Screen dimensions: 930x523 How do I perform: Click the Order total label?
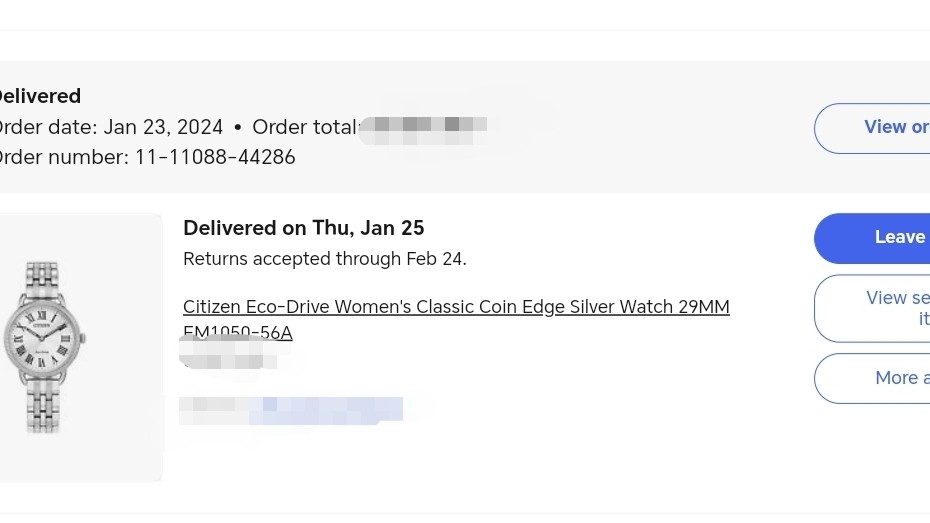[x=305, y=127]
